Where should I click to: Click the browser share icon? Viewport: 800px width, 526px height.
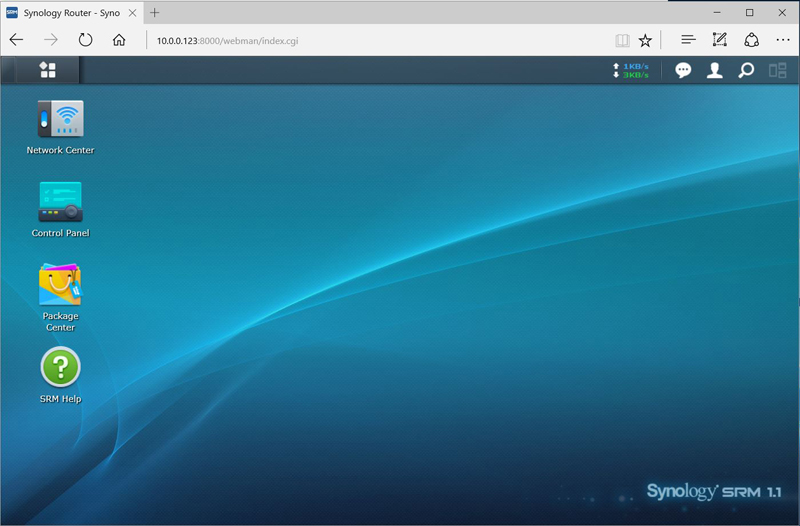click(x=752, y=40)
